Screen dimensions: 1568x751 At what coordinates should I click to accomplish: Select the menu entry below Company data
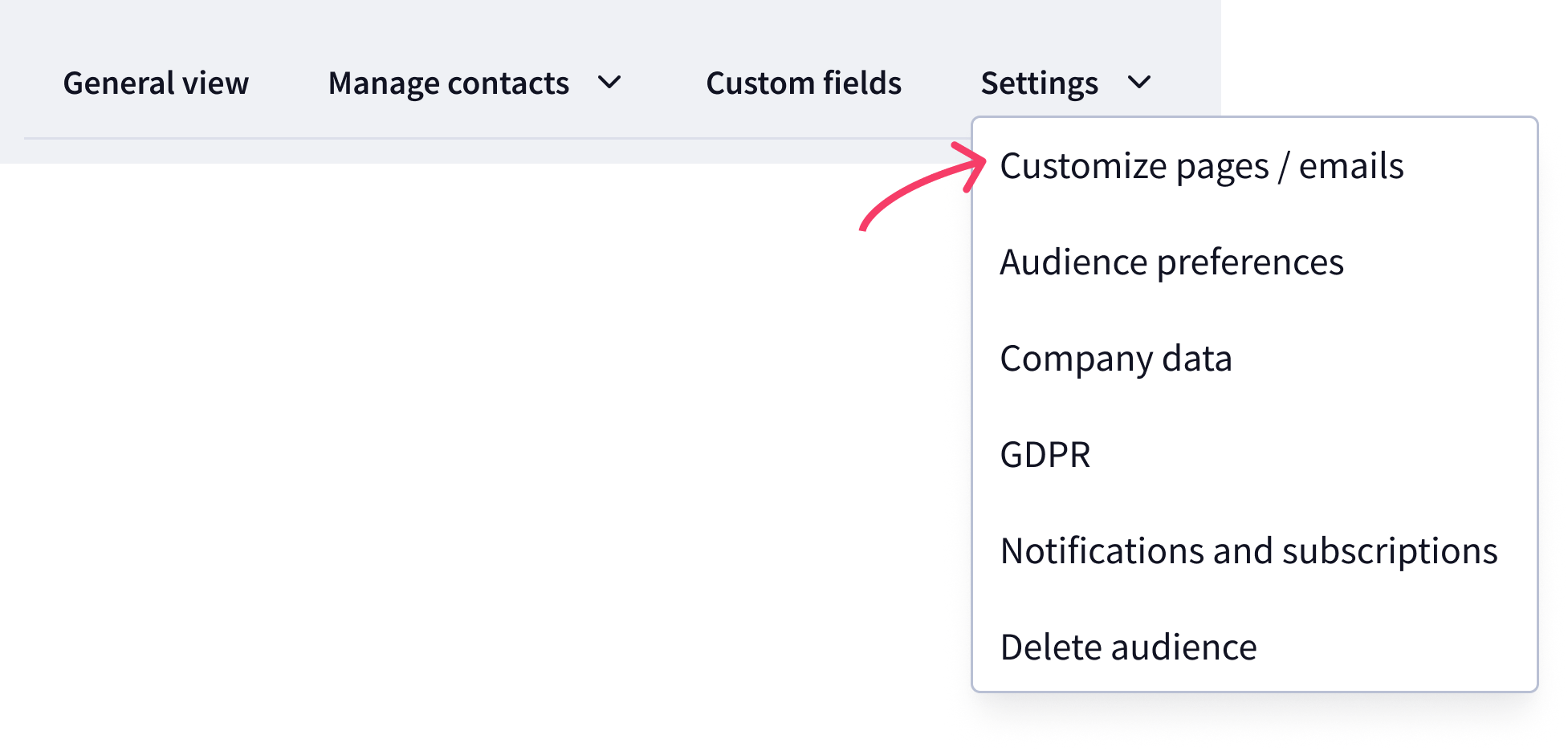point(1045,455)
